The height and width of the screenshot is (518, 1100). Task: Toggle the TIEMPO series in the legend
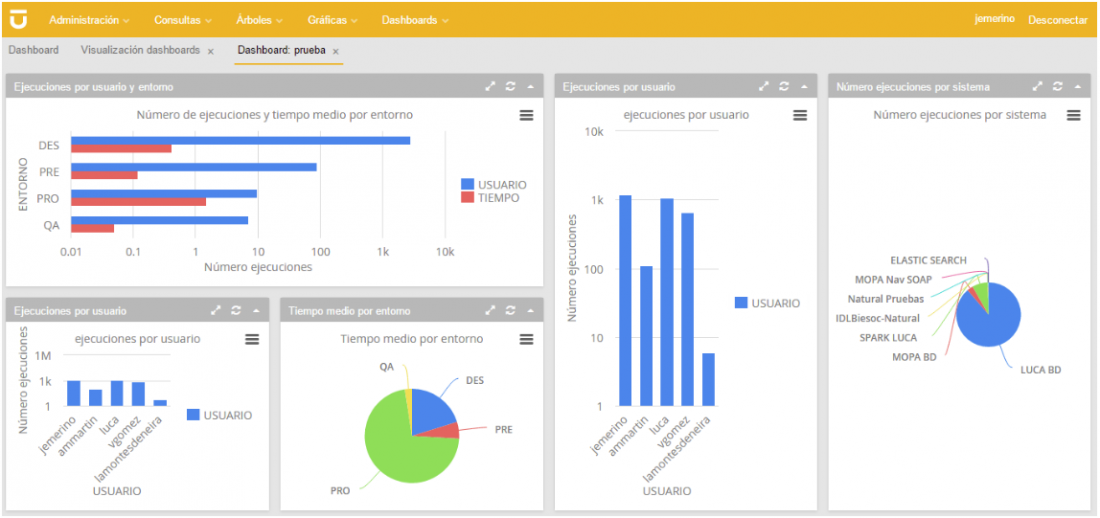coord(492,198)
